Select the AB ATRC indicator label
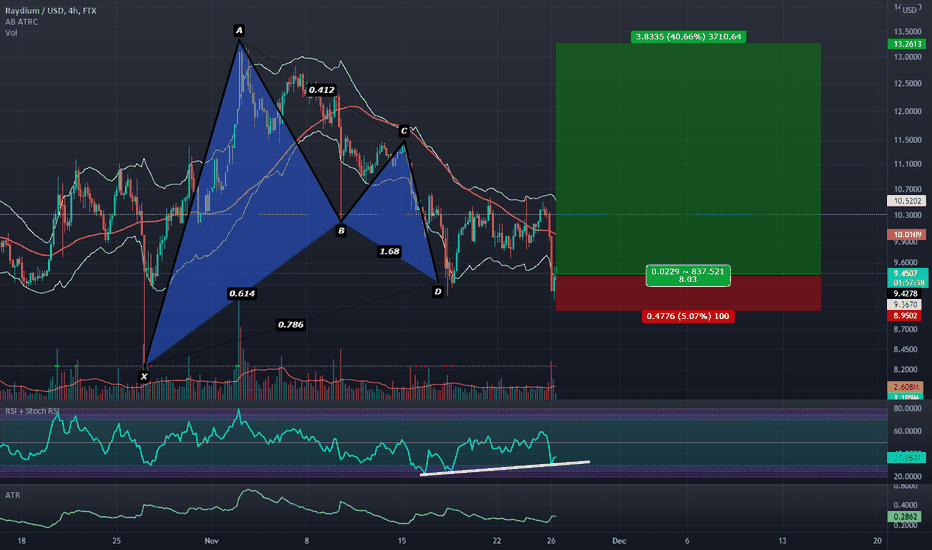Screen dimensions: 932x550 coord(21,22)
